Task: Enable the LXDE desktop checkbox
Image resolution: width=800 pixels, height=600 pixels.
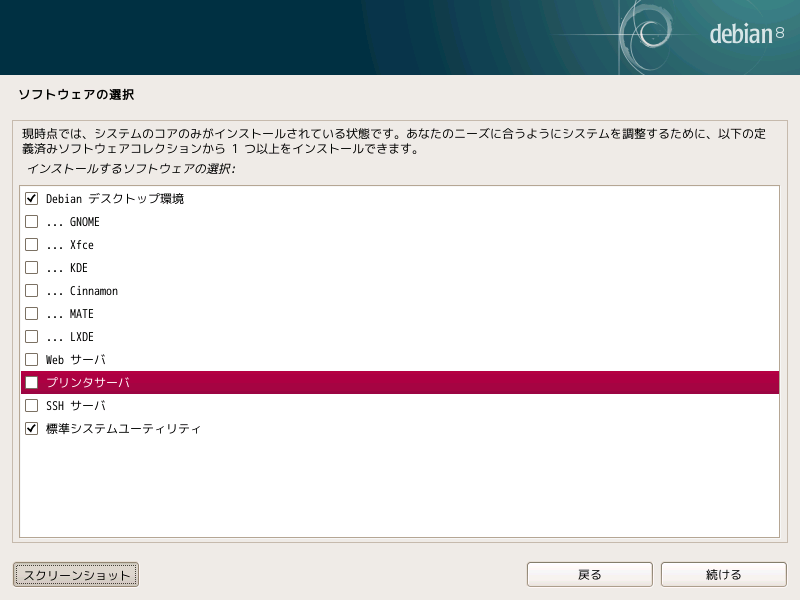Action: [31, 336]
